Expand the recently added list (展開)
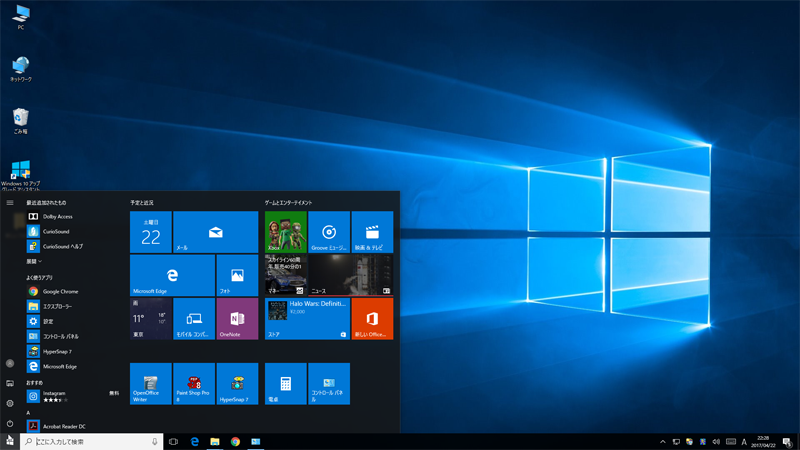The width and height of the screenshot is (800, 450). coord(34,261)
